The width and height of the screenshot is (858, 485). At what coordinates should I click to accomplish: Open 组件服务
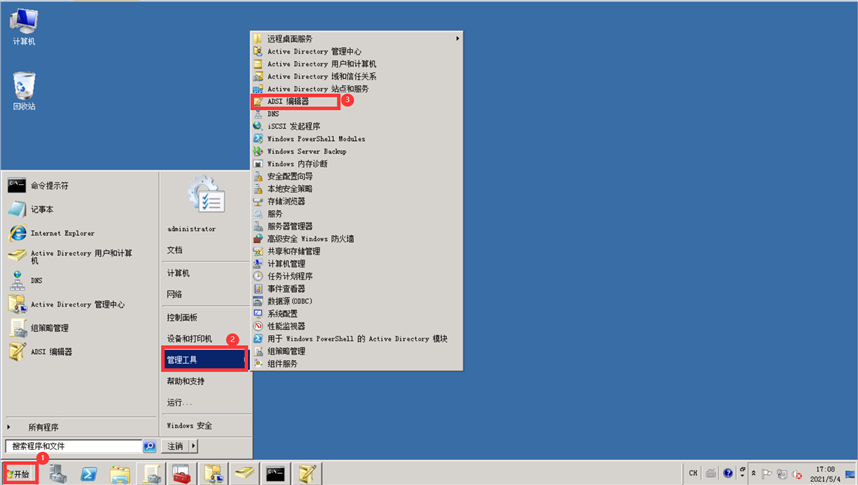click(356, 363)
